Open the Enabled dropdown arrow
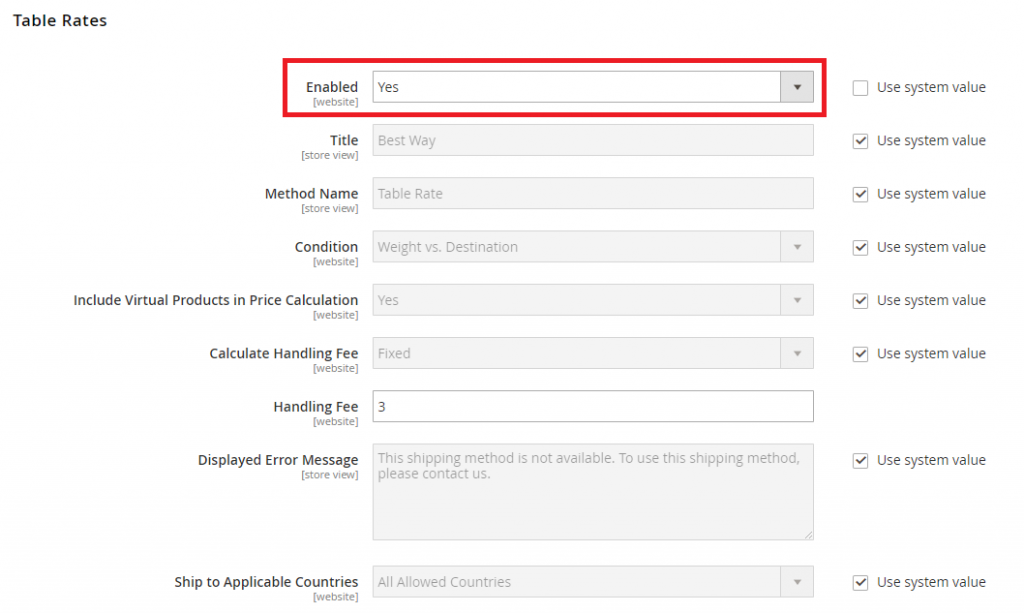 pyautogui.click(x=797, y=87)
